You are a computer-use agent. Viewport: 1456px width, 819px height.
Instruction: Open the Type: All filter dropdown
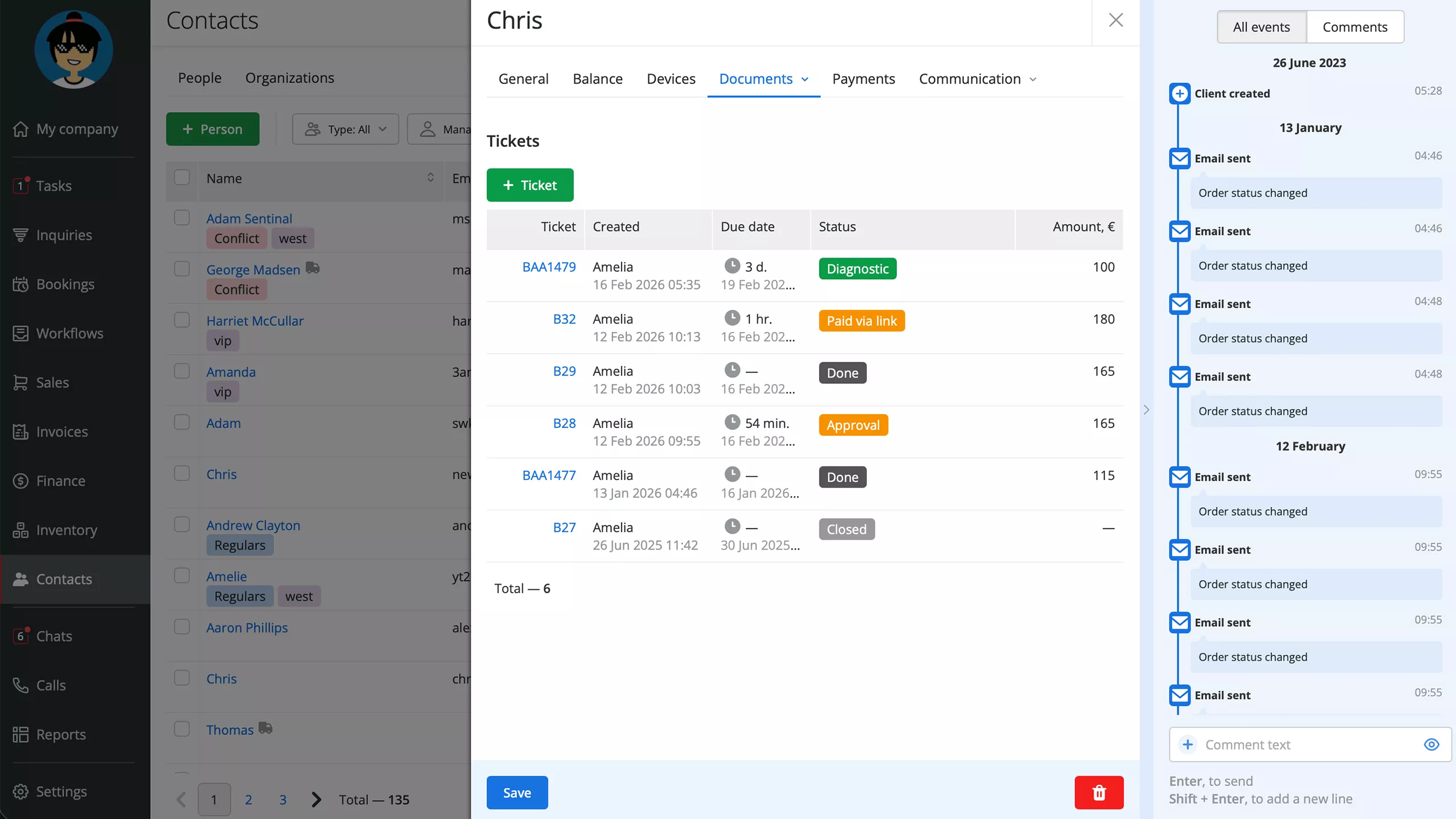click(345, 129)
